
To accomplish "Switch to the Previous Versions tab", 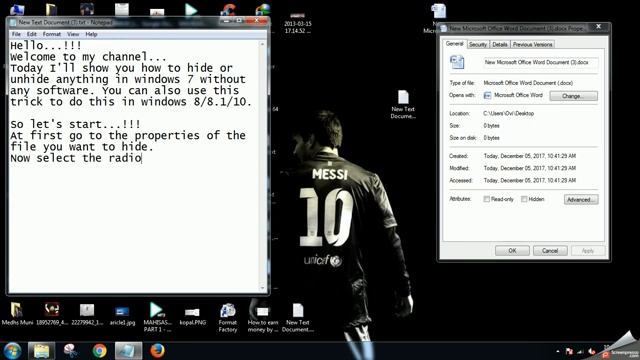I will click(x=532, y=44).
